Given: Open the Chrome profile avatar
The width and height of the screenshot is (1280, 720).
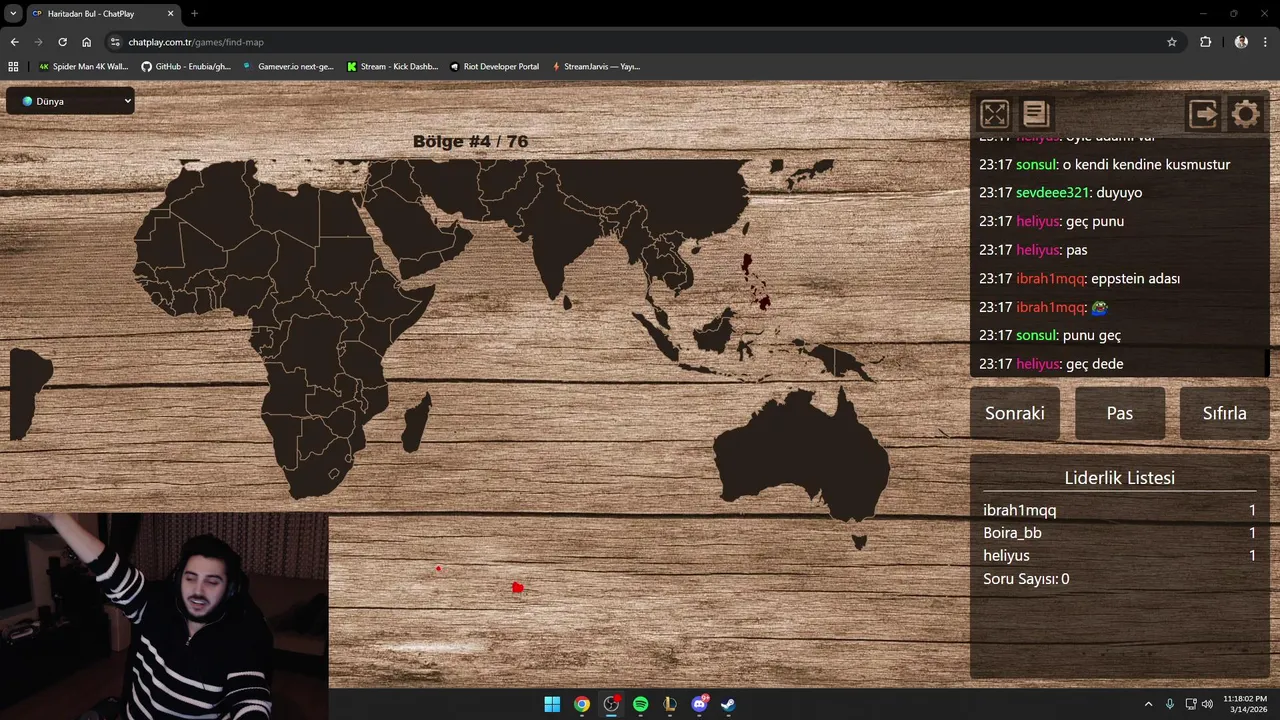Looking at the screenshot, I should (x=1241, y=42).
